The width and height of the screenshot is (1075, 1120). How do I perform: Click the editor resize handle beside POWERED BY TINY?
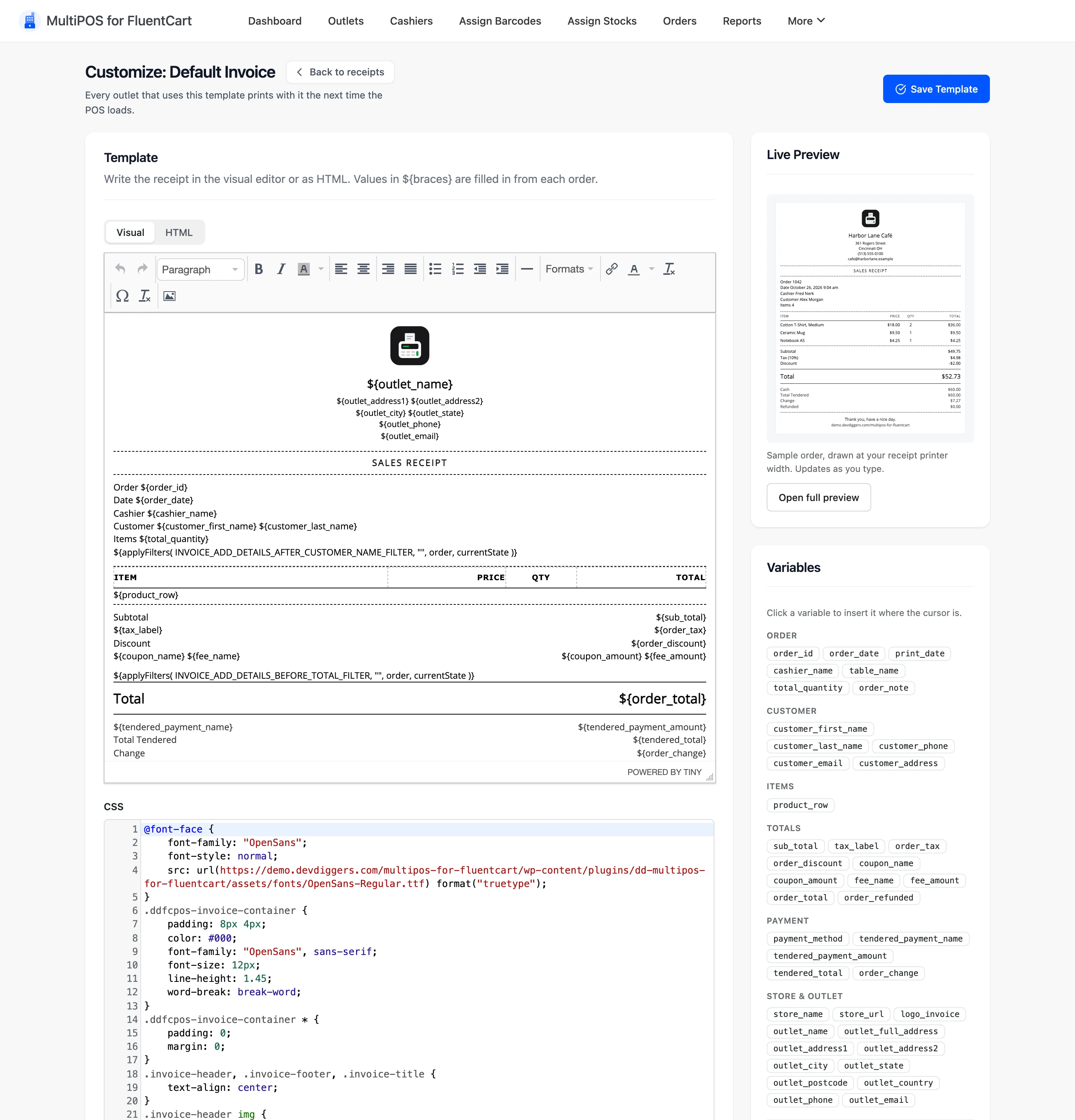(710, 777)
